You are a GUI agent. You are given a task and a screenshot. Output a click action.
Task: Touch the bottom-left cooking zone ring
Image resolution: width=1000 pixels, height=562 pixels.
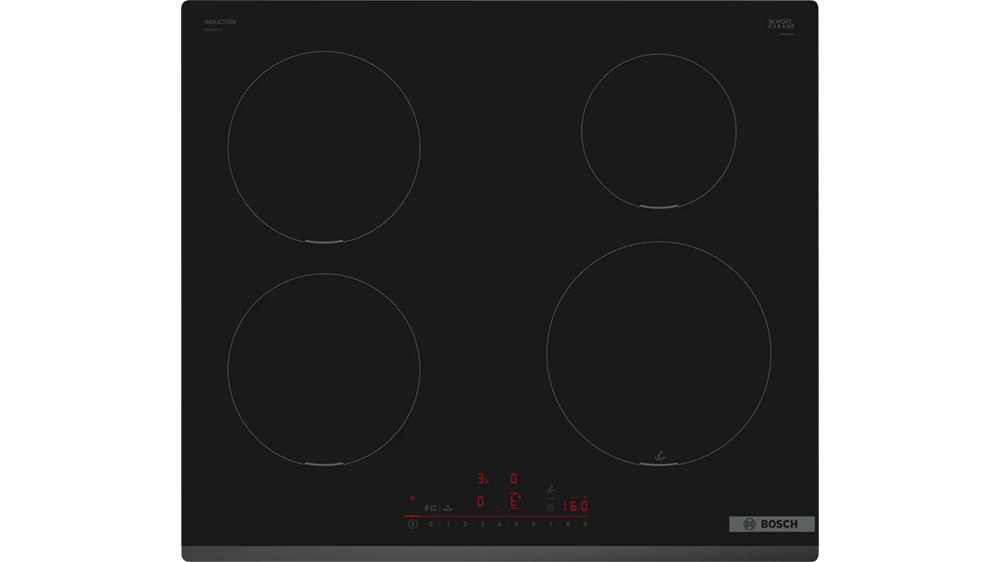pos(323,369)
